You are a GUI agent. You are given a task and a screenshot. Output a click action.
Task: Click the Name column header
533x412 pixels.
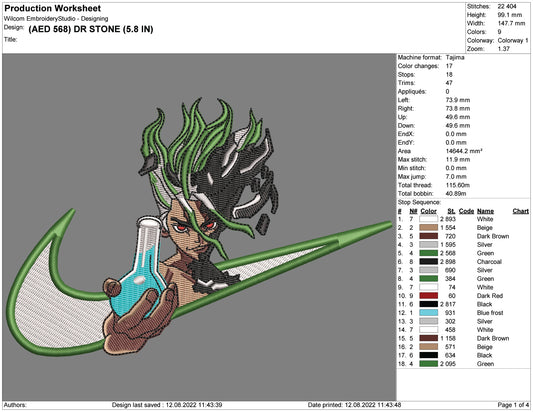pyautogui.click(x=485, y=211)
